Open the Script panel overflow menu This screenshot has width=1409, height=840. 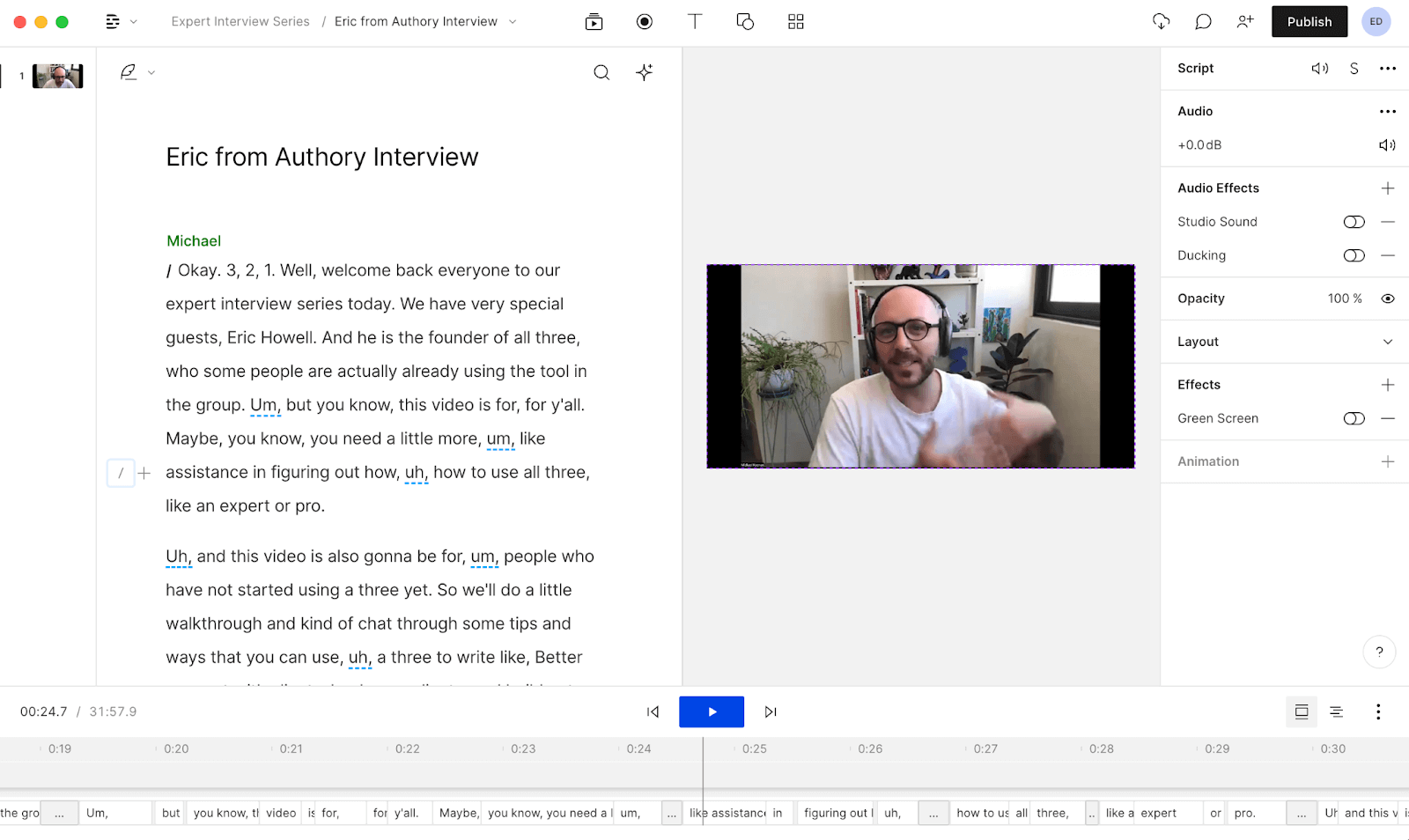(x=1389, y=68)
